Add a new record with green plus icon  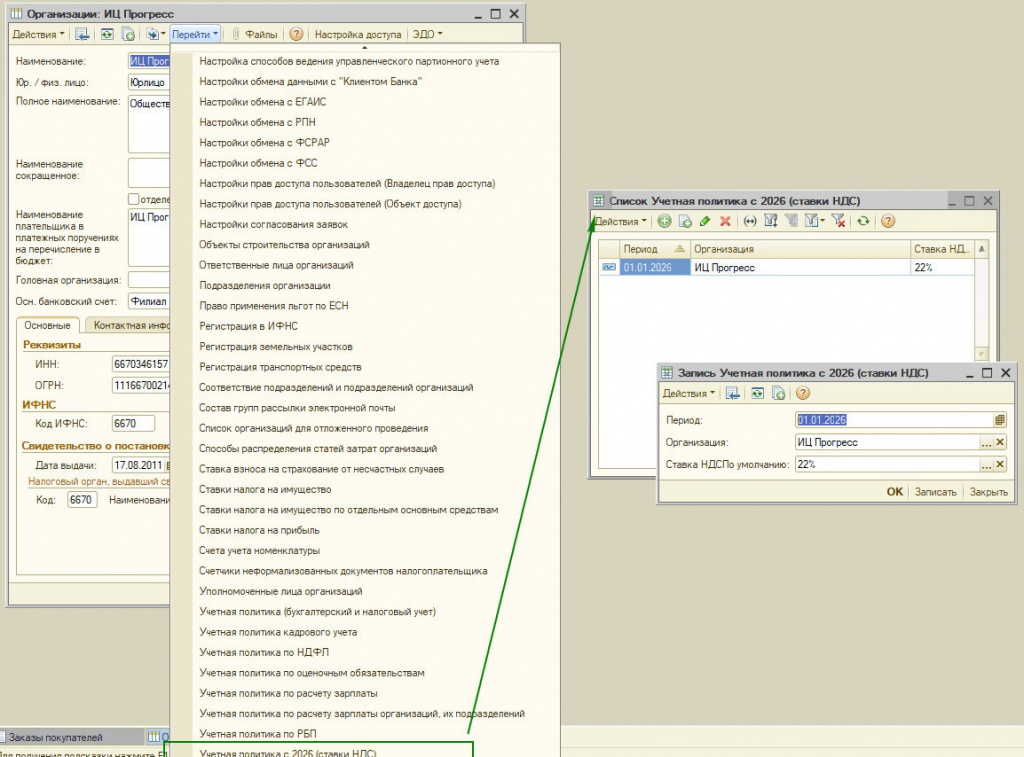click(664, 221)
